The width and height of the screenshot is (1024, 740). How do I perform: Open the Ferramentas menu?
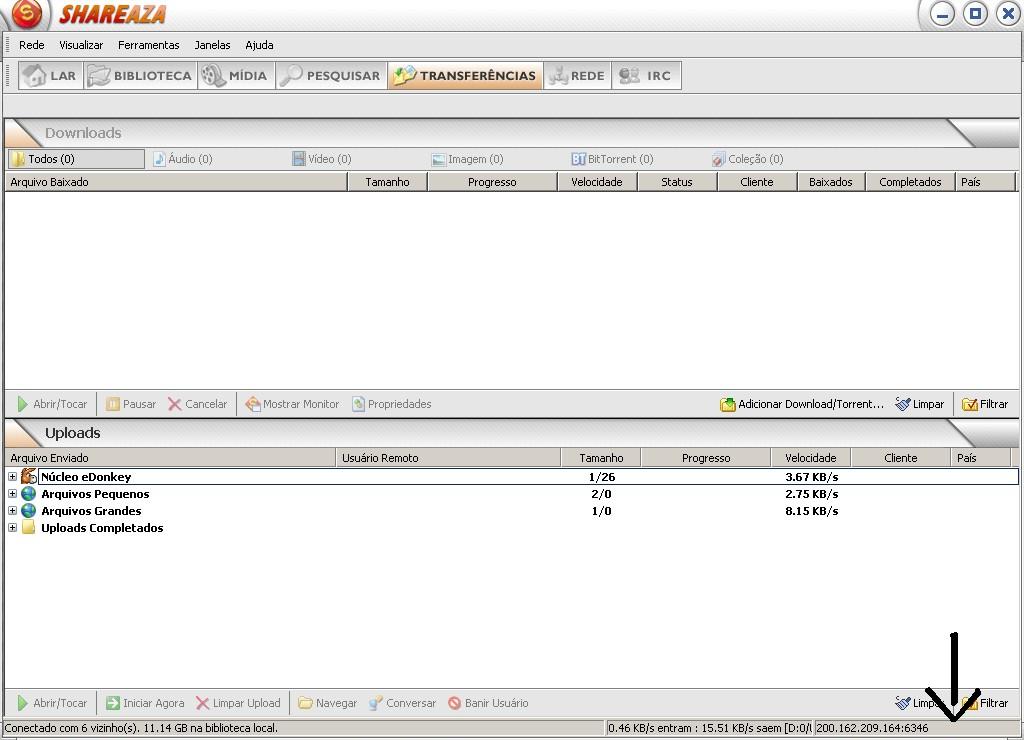click(x=148, y=45)
